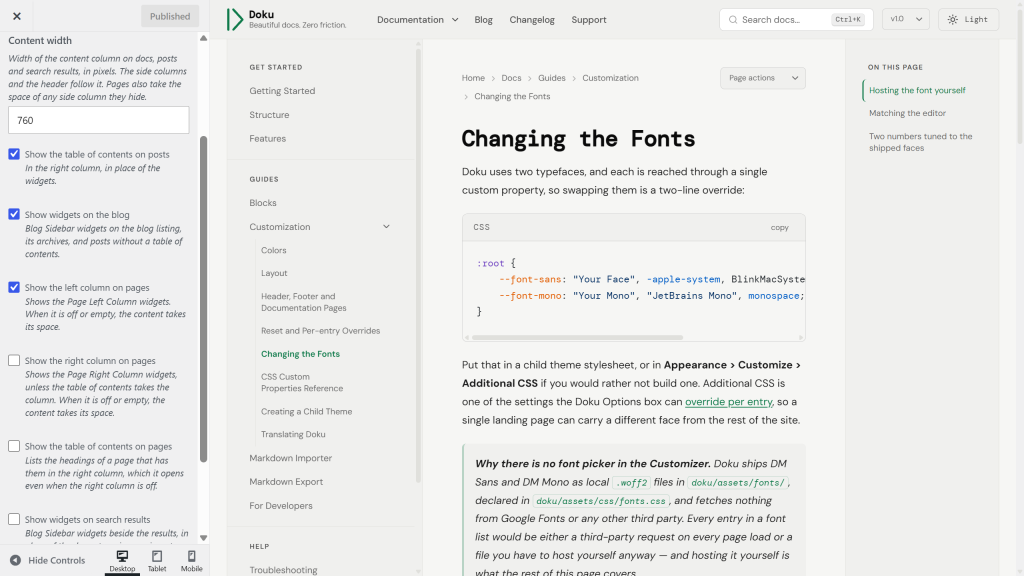This screenshot has width=1024, height=576.
Task: Jump to Two numbers tuned section
Action: click(920, 142)
